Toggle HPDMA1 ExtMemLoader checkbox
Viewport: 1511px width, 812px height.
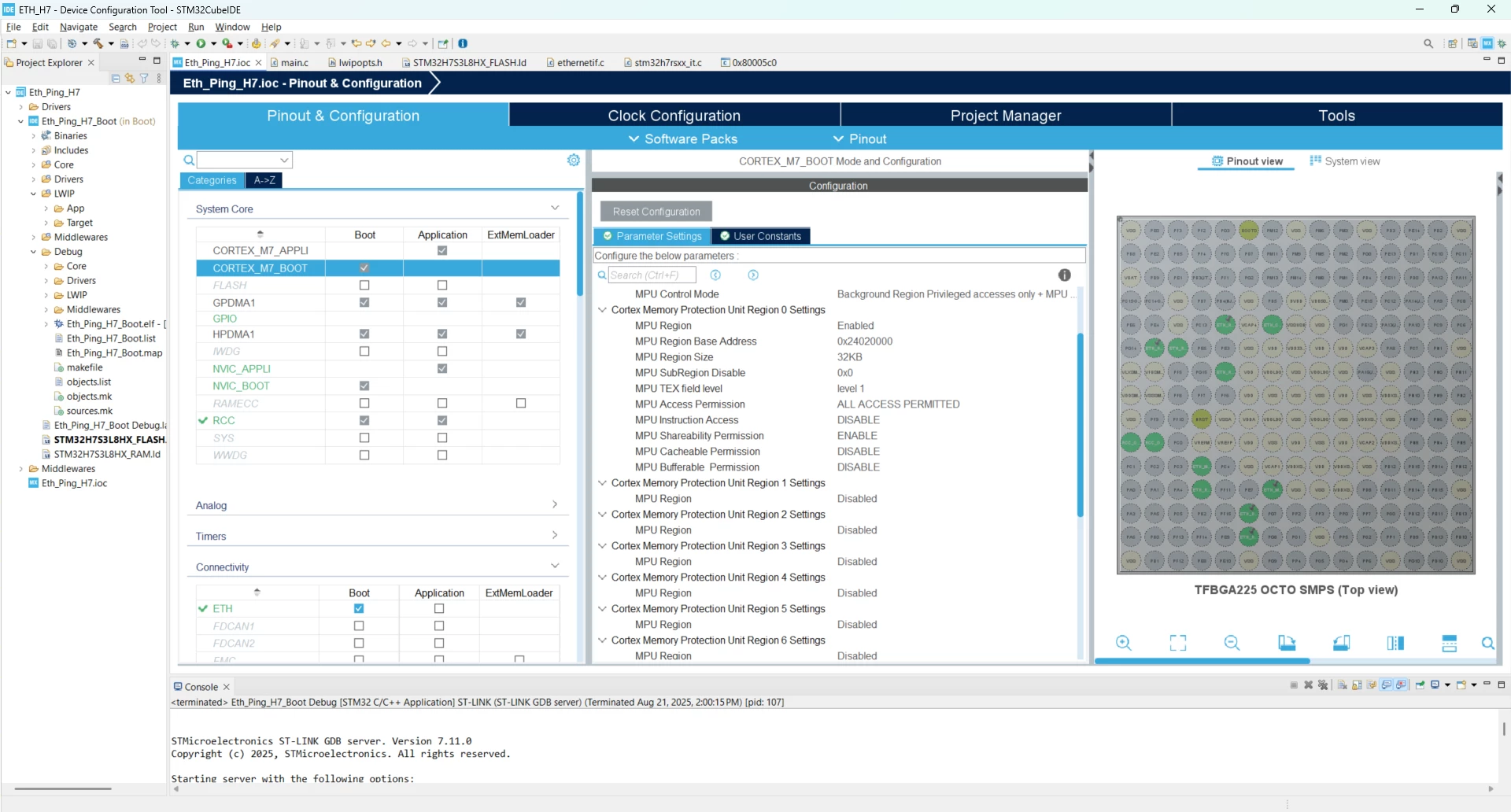[x=521, y=334]
